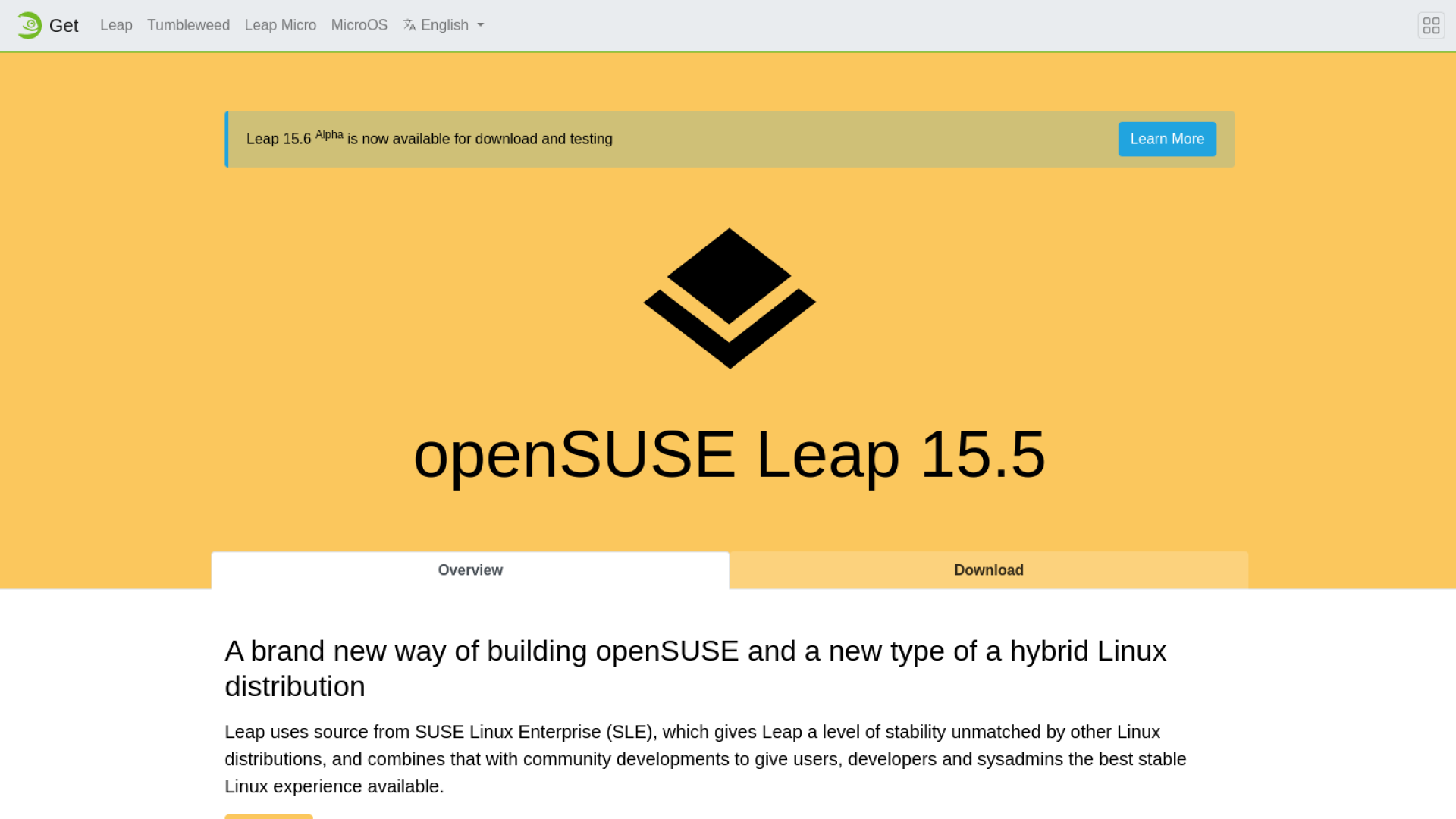Click the translate language icon
Screen dimensions: 1456x819
(x=409, y=25)
